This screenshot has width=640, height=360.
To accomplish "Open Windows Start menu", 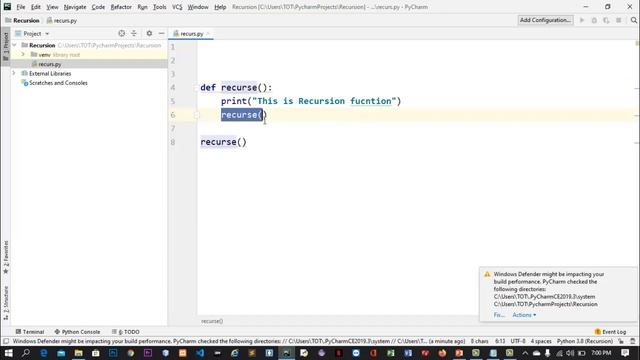I will point(8,353).
